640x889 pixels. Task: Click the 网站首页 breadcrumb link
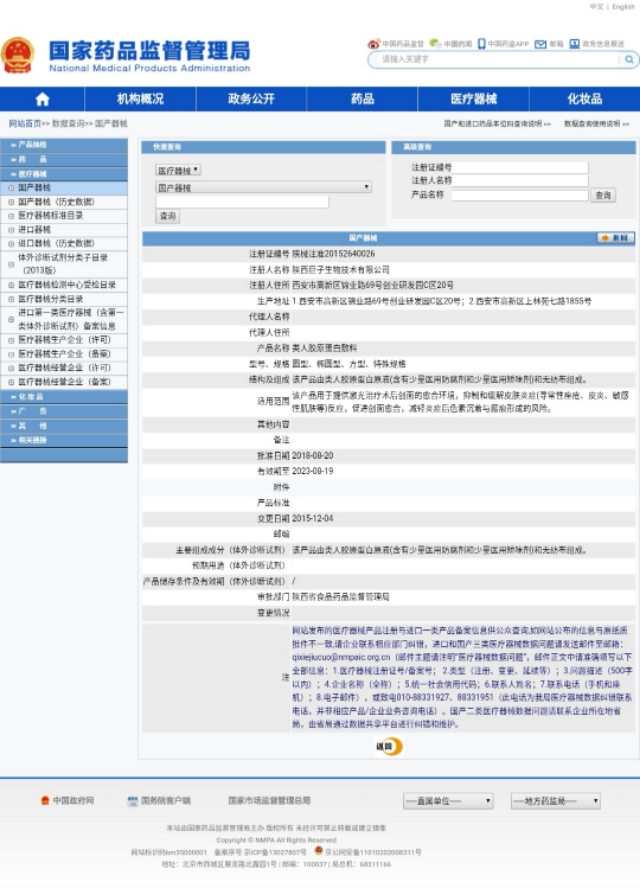(x=25, y=124)
